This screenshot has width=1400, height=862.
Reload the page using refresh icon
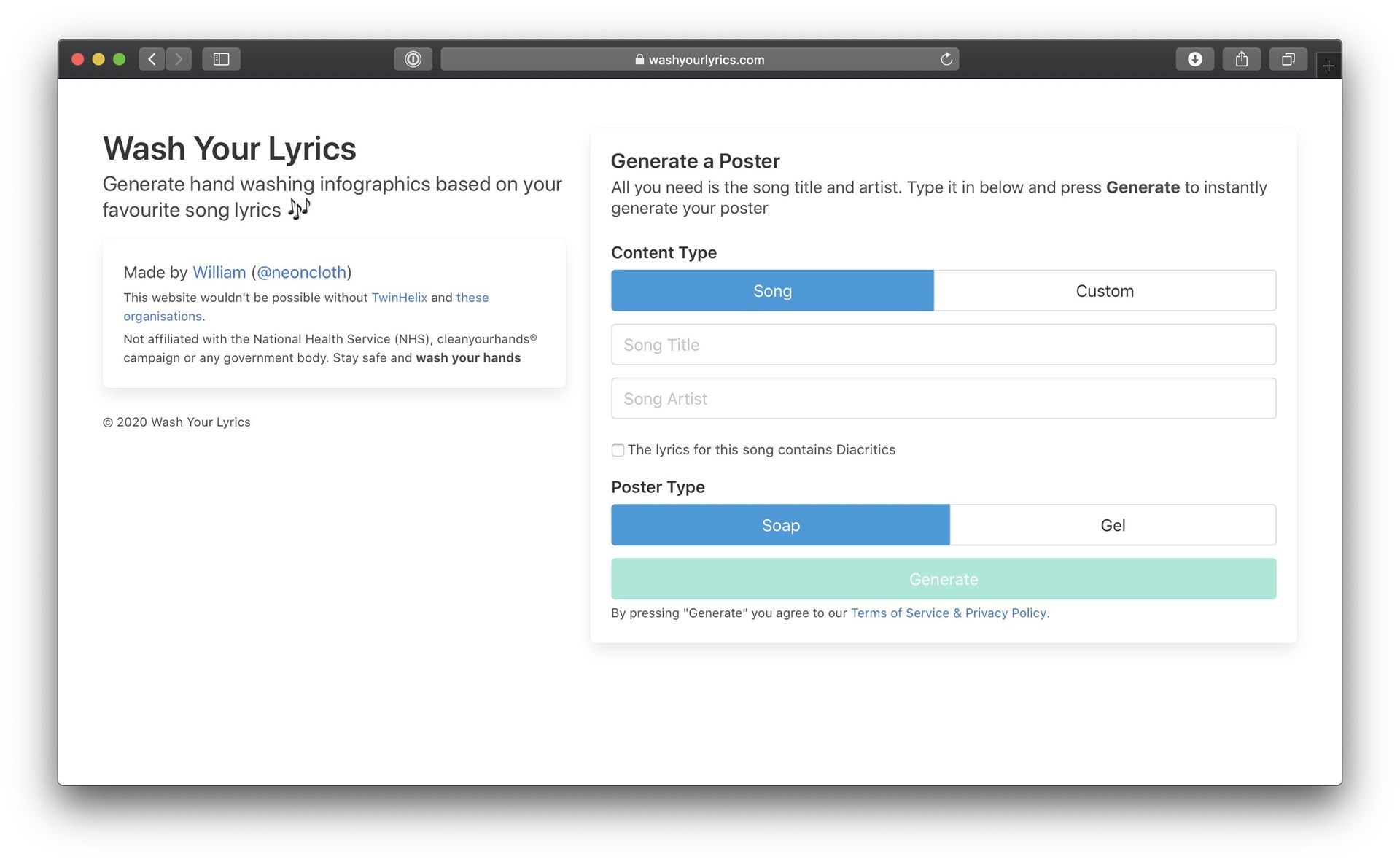(946, 59)
